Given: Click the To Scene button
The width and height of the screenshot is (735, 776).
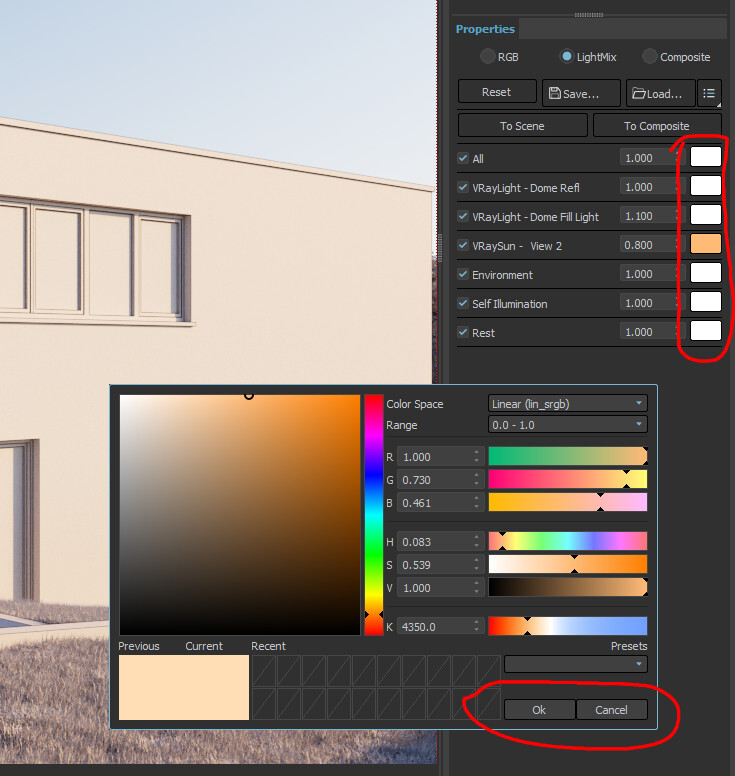Looking at the screenshot, I should click(522, 126).
